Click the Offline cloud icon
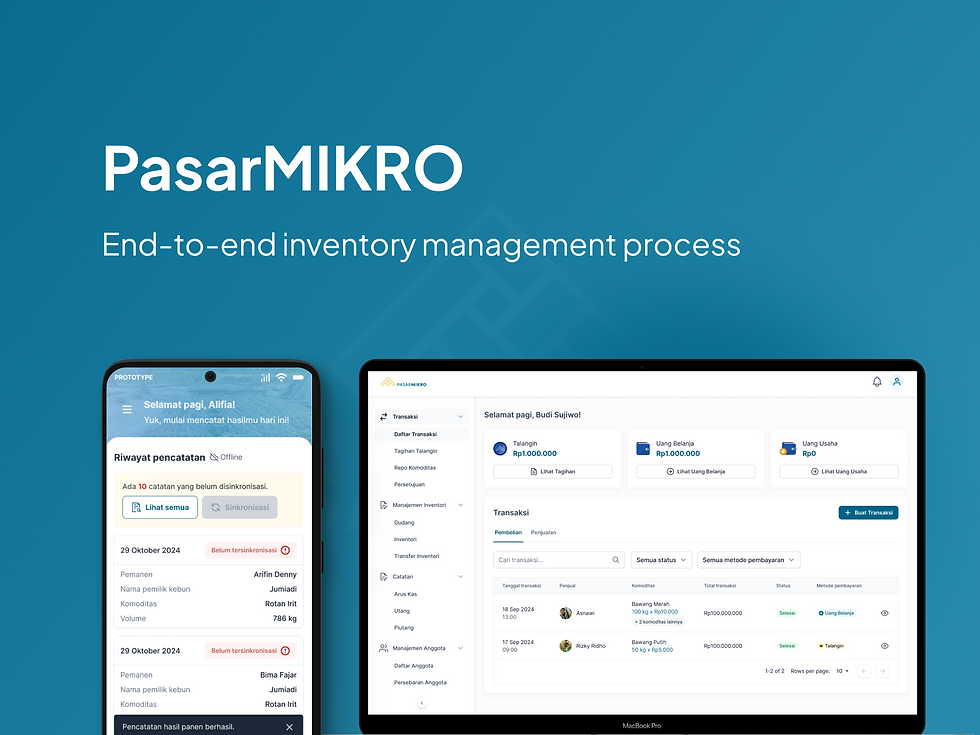980x735 pixels. [214, 457]
